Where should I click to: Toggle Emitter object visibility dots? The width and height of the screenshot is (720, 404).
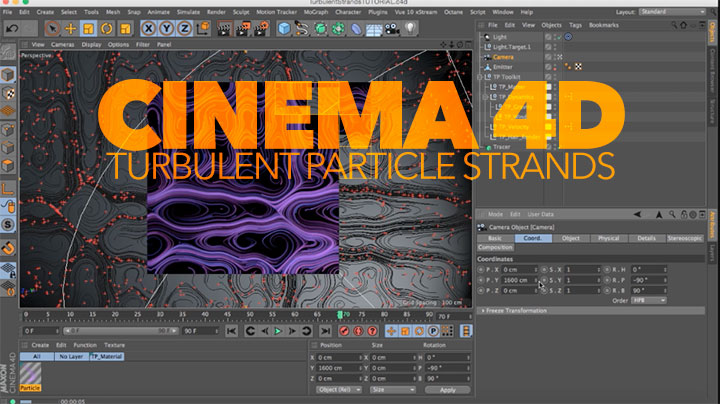(x=555, y=67)
